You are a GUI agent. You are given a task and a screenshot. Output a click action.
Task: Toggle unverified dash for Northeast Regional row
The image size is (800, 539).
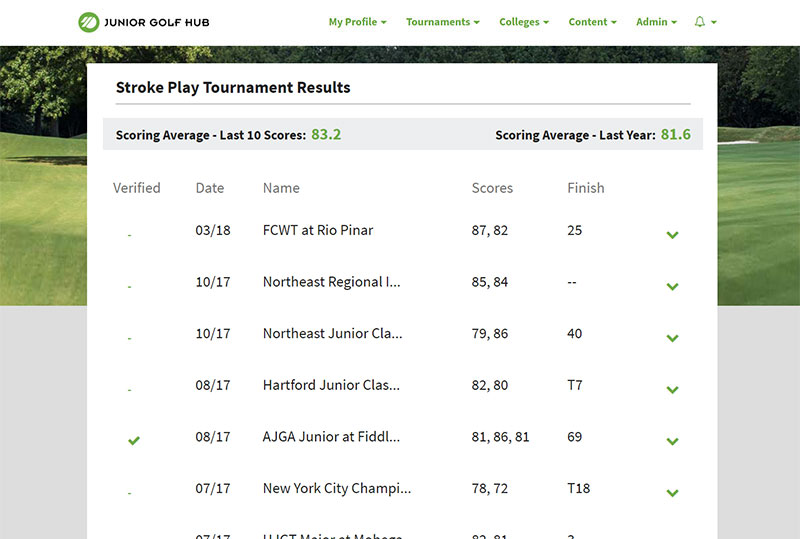129,287
